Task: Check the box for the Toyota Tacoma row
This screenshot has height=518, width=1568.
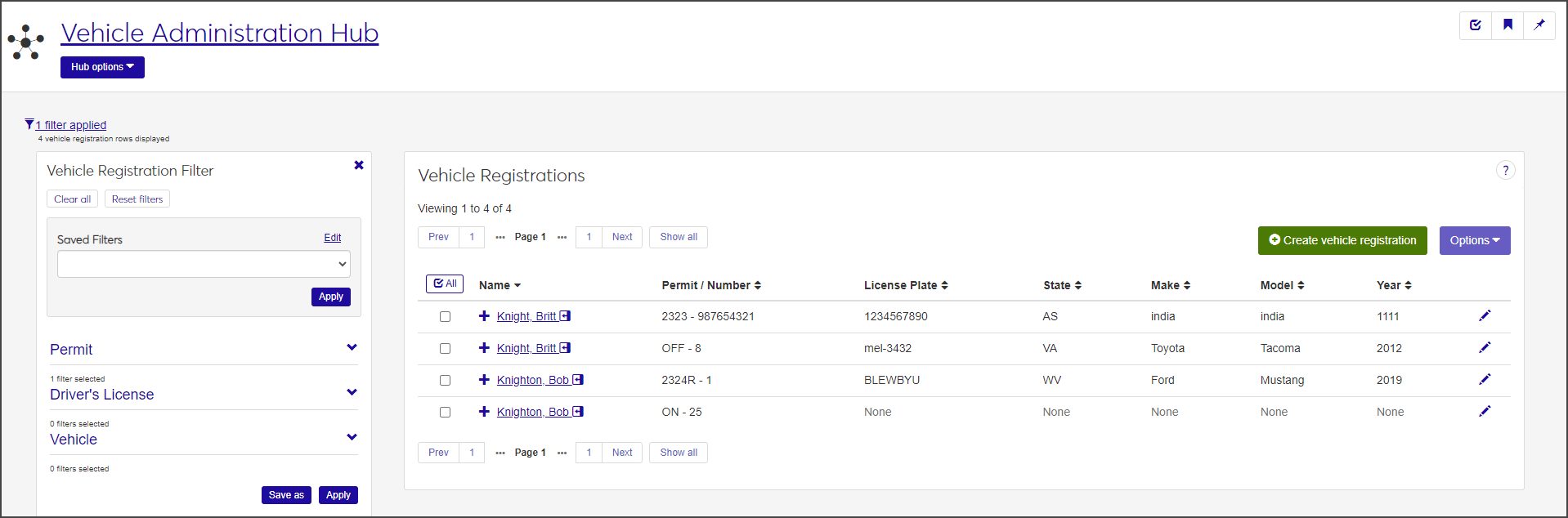Action: click(x=445, y=348)
